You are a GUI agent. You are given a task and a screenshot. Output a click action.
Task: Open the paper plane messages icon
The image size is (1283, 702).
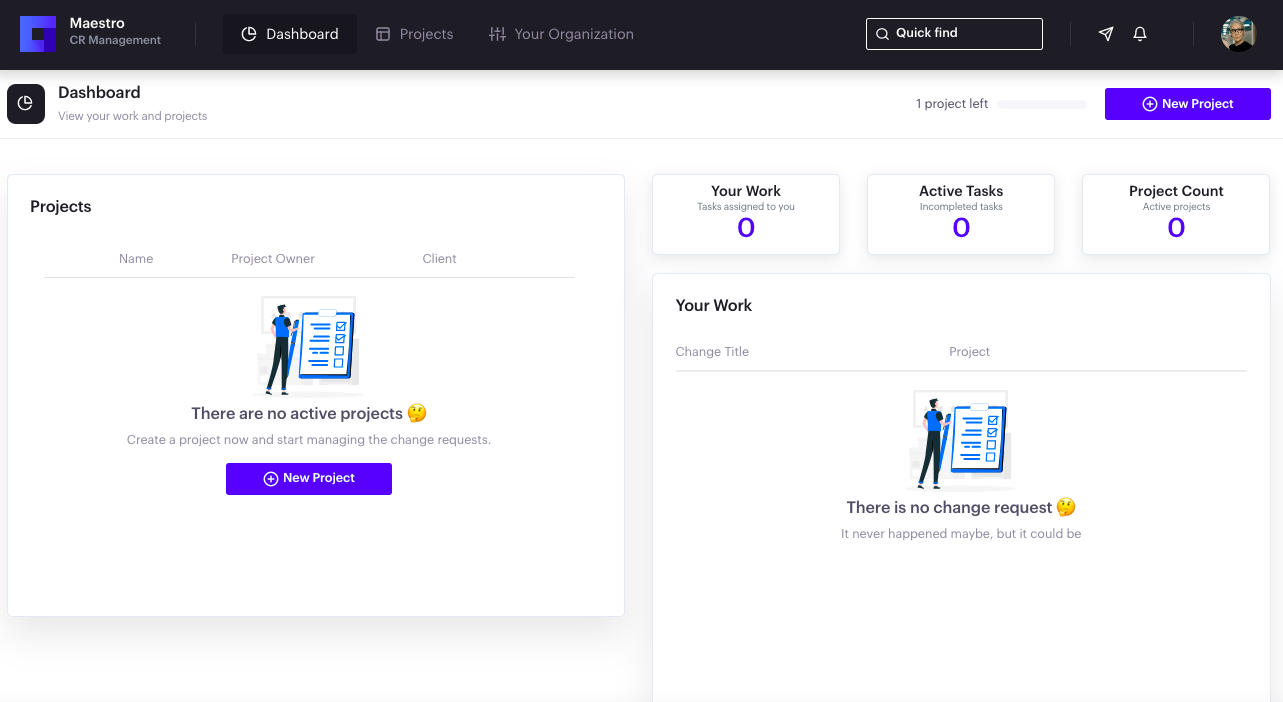[x=1105, y=33]
